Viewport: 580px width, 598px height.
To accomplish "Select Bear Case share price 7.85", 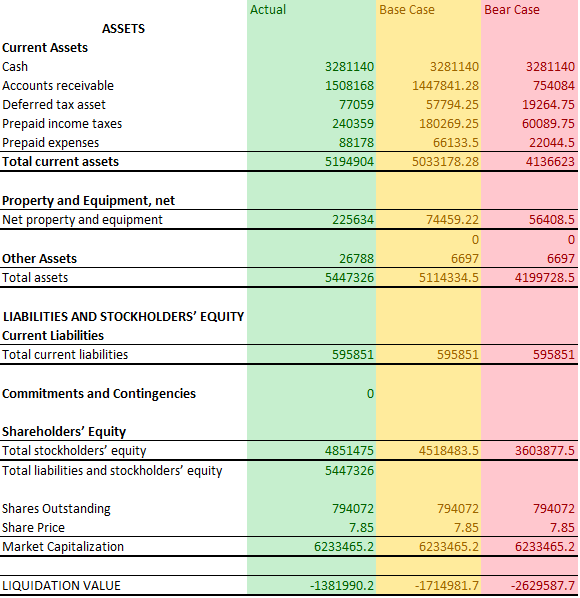I will tap(530, 528).
